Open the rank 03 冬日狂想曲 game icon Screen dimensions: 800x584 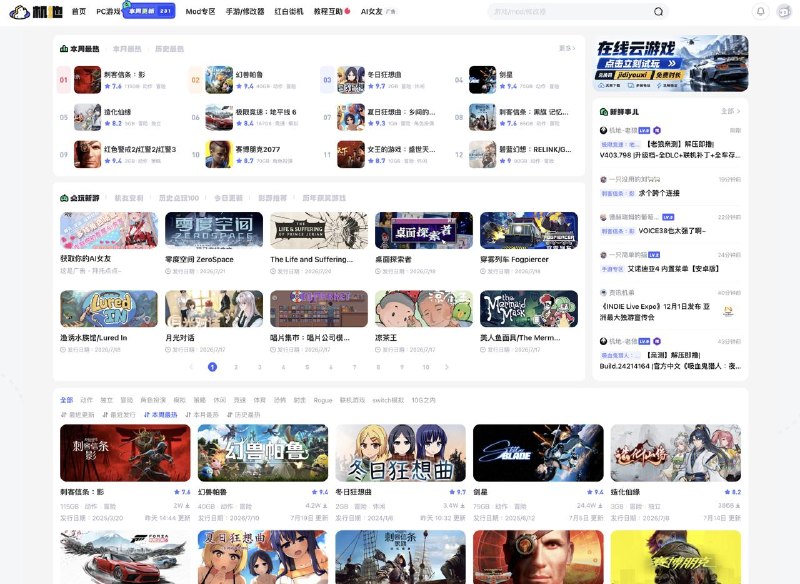pos(351,80)
